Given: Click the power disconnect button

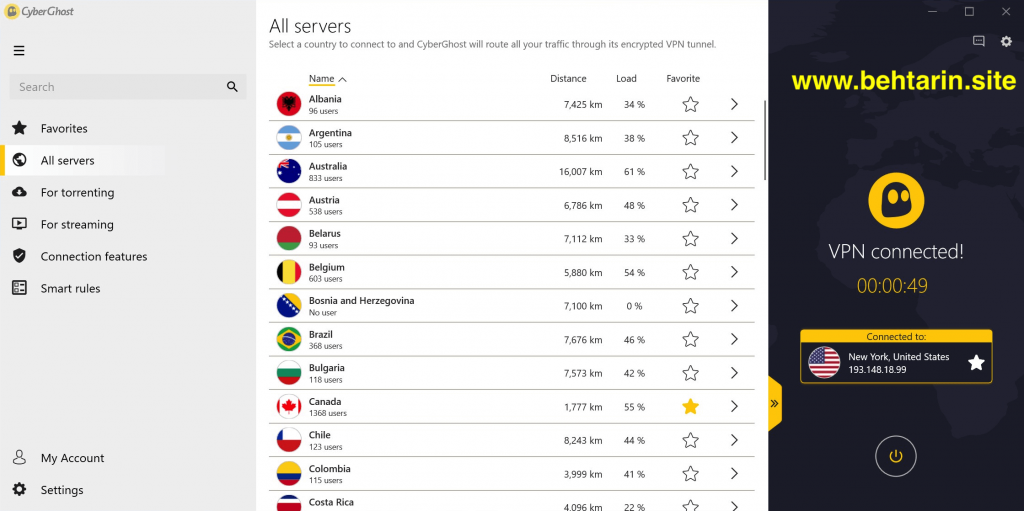Looking at the screenshot, I should click(895, 456).
